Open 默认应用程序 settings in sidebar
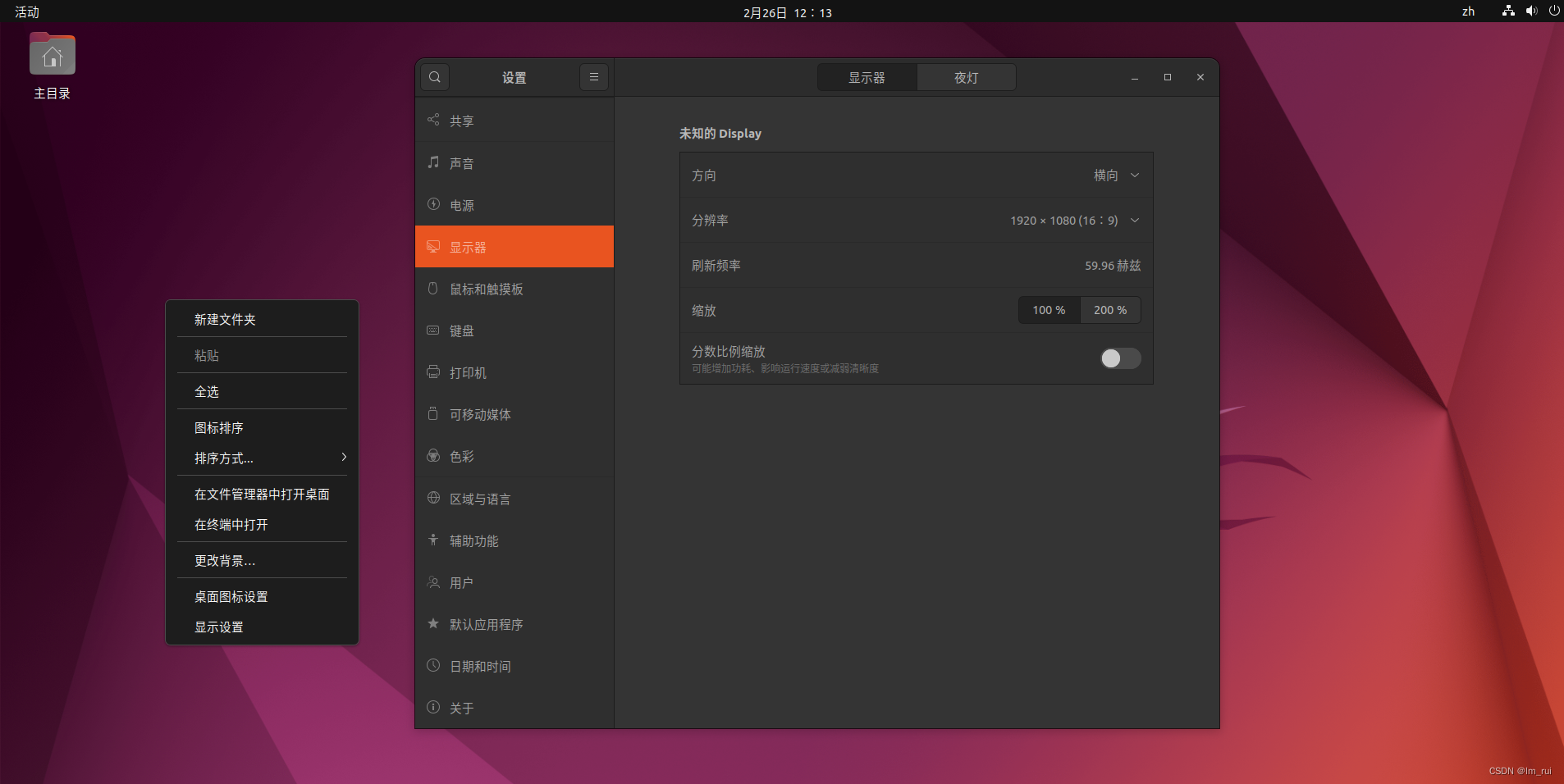Image resolution: width=1564 pixels, height=784 pixels. click(514, 624)
